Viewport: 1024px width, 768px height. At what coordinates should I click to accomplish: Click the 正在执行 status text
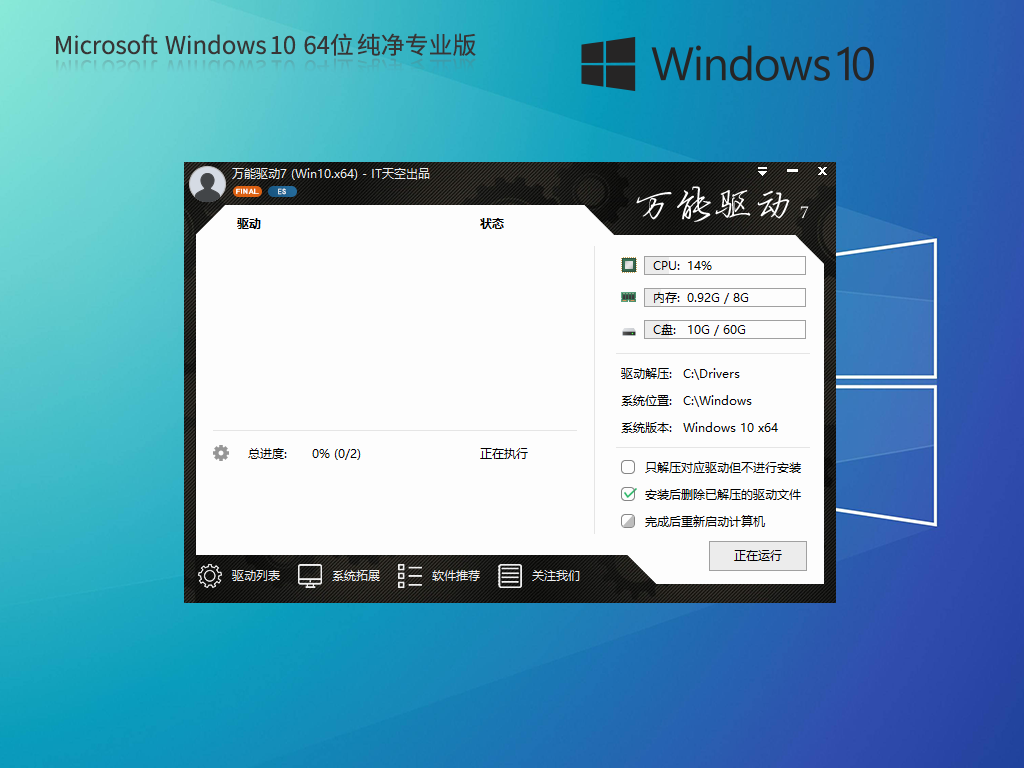pos(504,453)
